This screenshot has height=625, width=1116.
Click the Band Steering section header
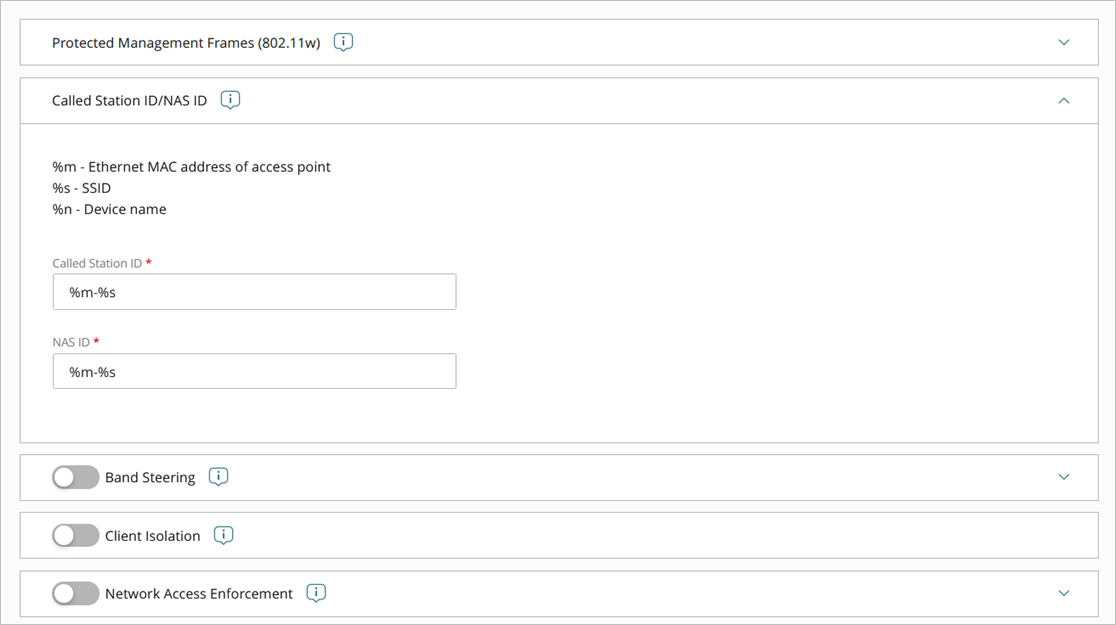pyautogui.click(x=150, y=477)
